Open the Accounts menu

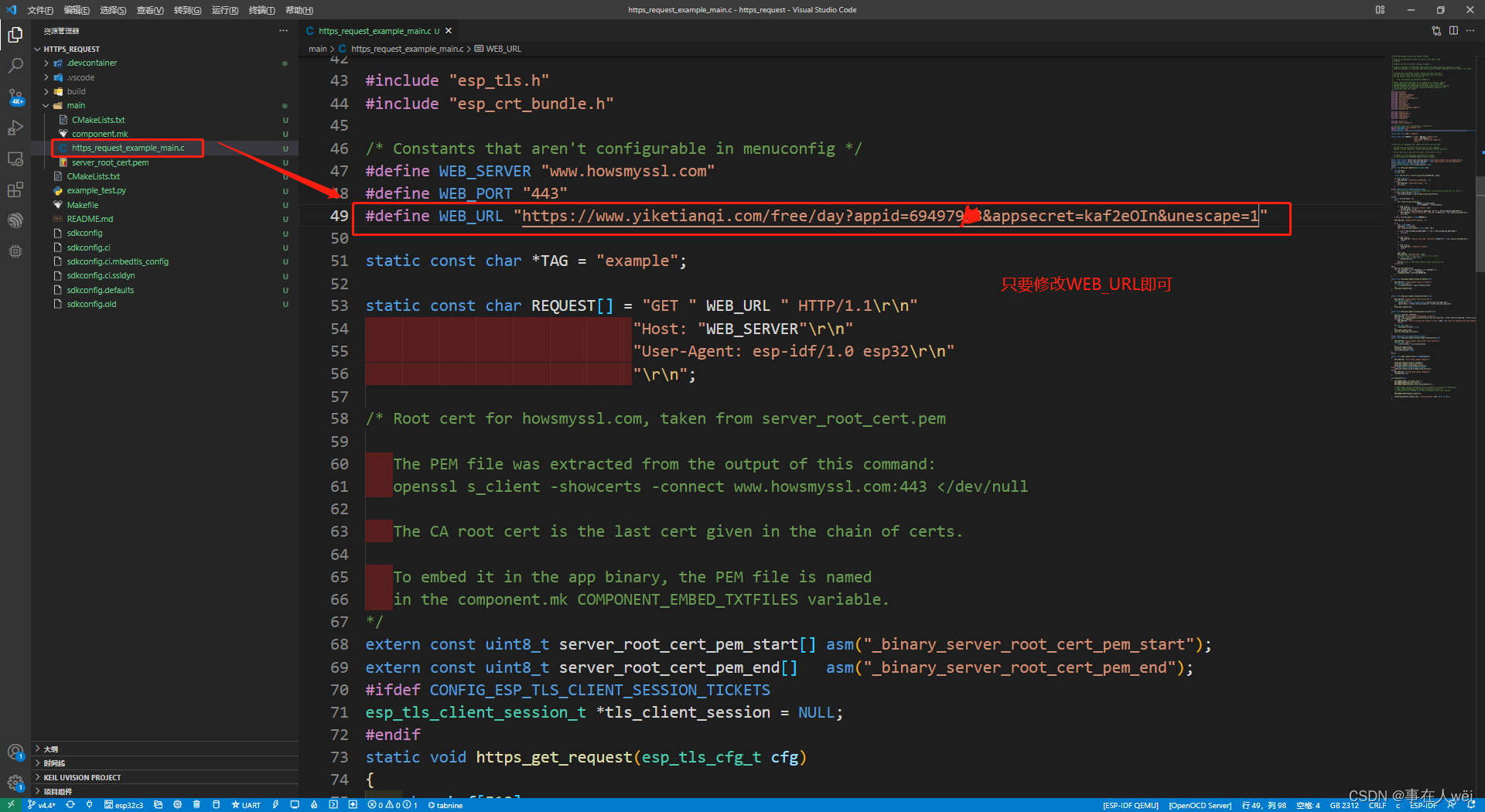point(15,752)
